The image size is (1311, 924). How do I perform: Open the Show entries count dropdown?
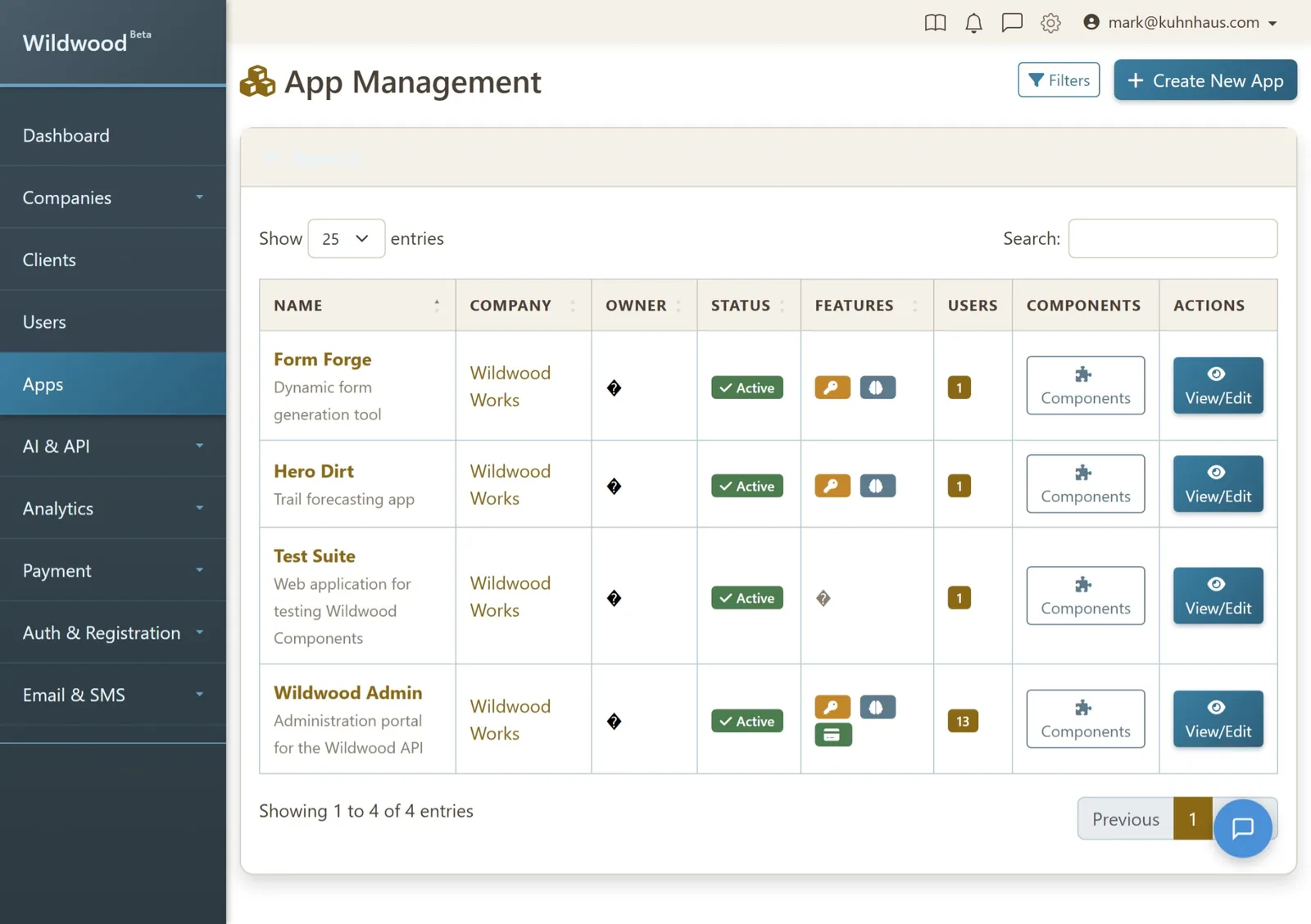[x=346, y=238]
